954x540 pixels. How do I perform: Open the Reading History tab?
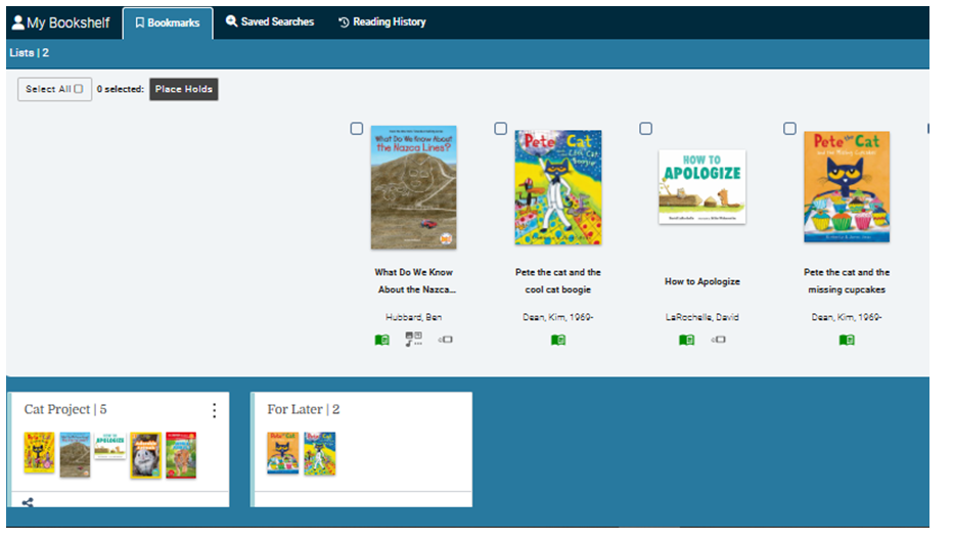click(382, 22)
